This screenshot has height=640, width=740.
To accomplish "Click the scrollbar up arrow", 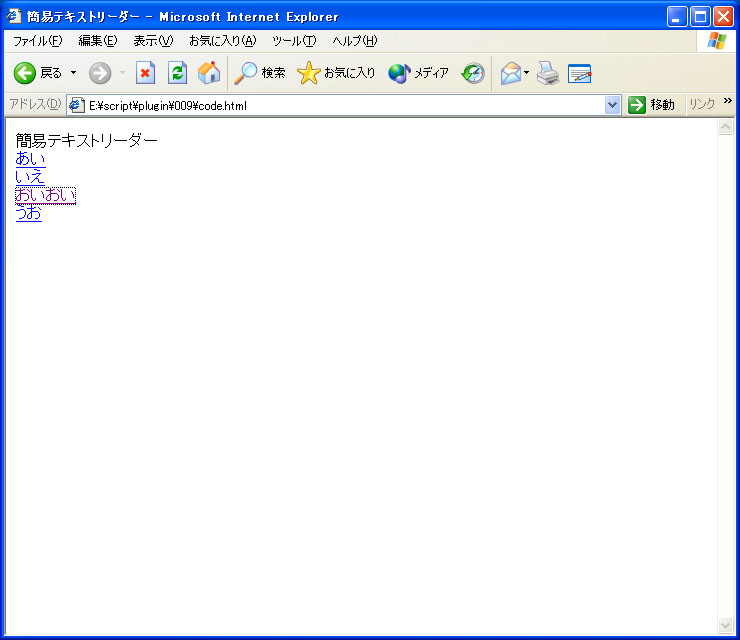I will pyautogui.click(x=725, y=126).
